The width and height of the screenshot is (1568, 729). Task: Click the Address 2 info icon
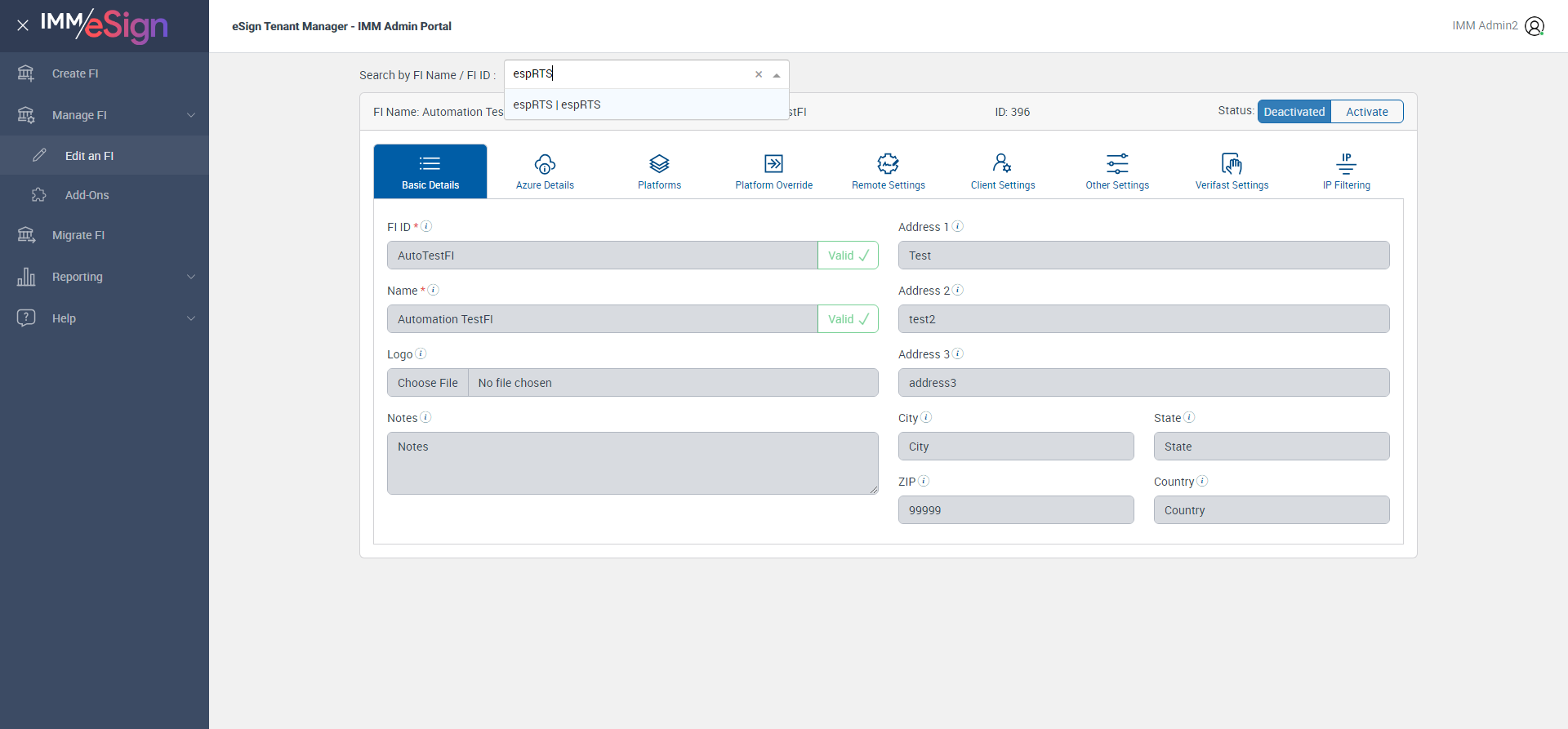pos(958,290)
